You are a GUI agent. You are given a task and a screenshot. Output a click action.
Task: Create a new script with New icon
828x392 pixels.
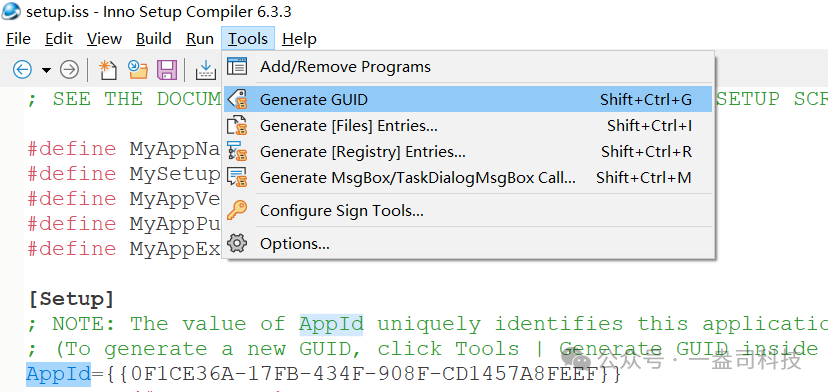point(108,69)
